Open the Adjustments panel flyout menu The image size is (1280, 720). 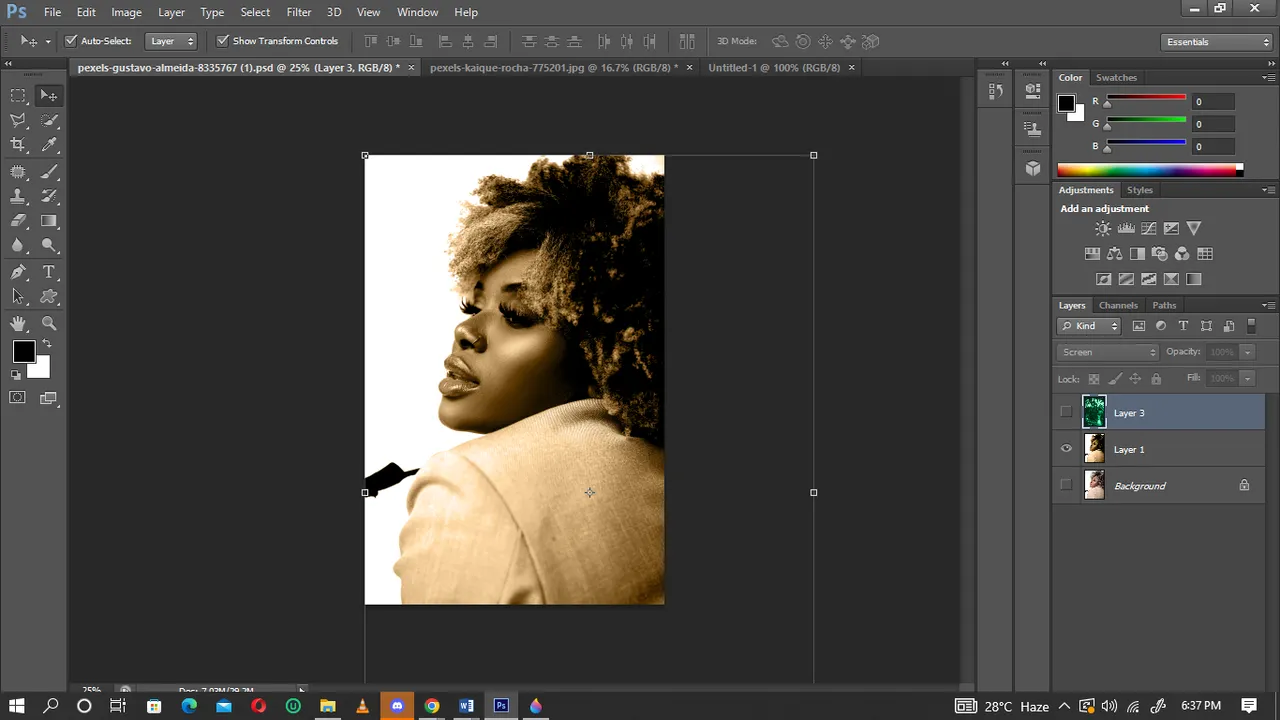point(1268,190)
